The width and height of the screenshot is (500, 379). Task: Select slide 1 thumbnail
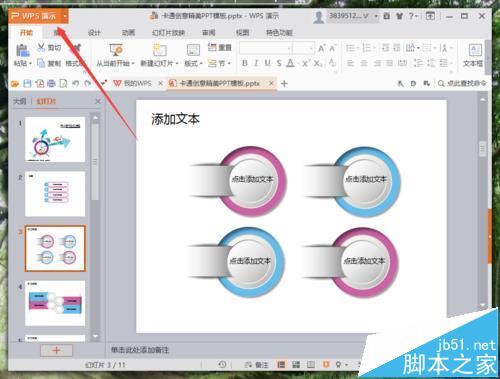55,139
